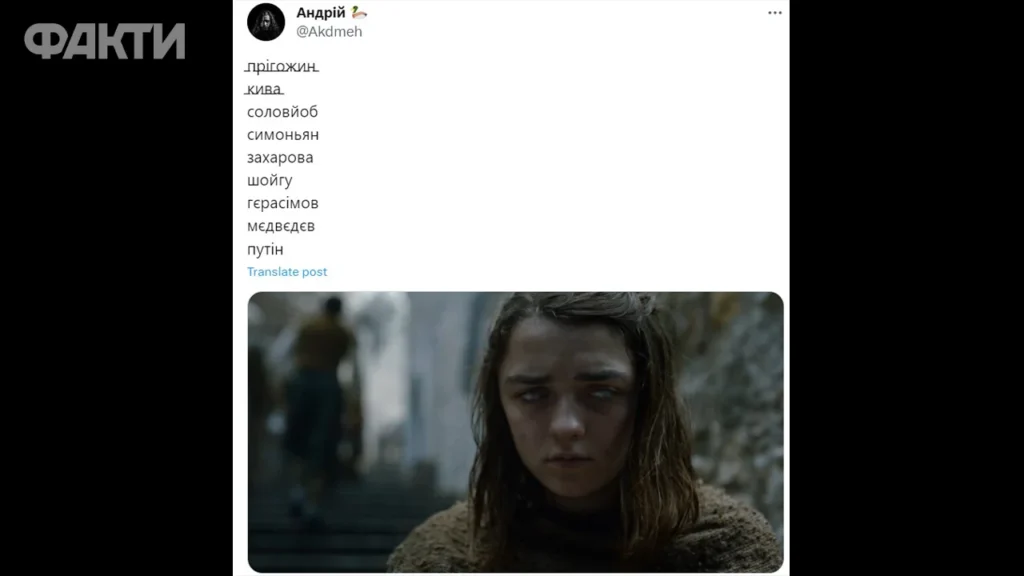Select the word гєрасімов in the post
Viewport: 1024px width, 576px height.
pos(283,203)
